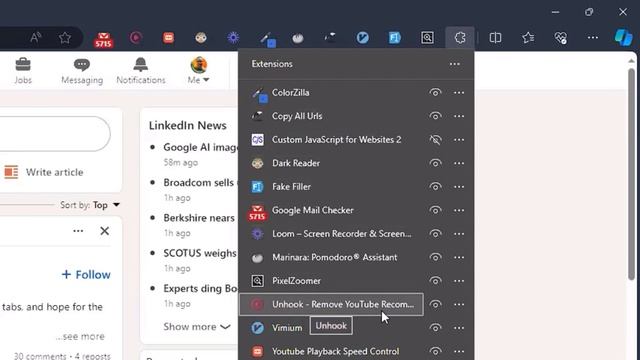Image resolution: width=640 pixels, height=360 pixels.
Task: Select Dark Reader extension entry
Action: tap(331, 163)
